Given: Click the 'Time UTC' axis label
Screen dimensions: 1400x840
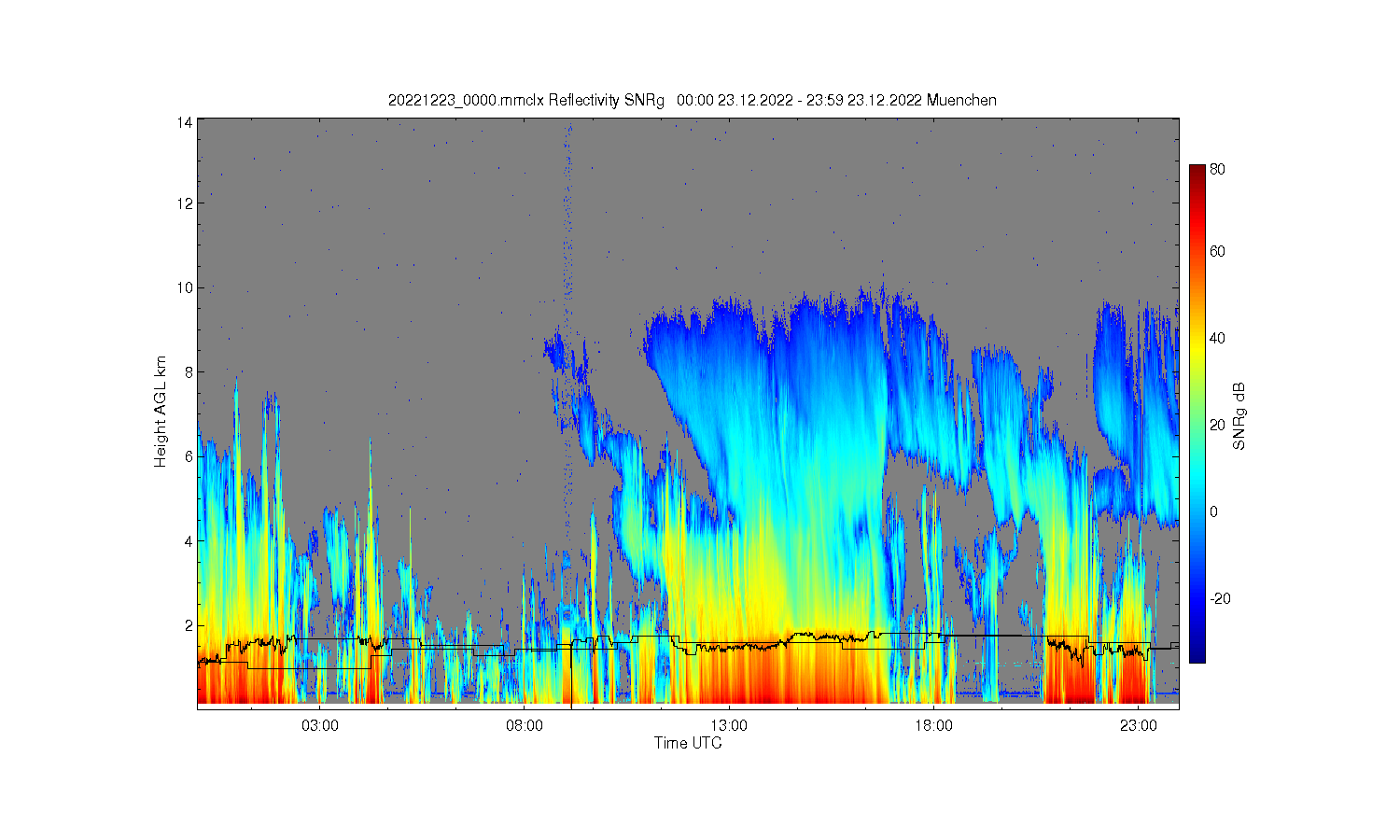Looking at the screenshot, I should point(688,744).
